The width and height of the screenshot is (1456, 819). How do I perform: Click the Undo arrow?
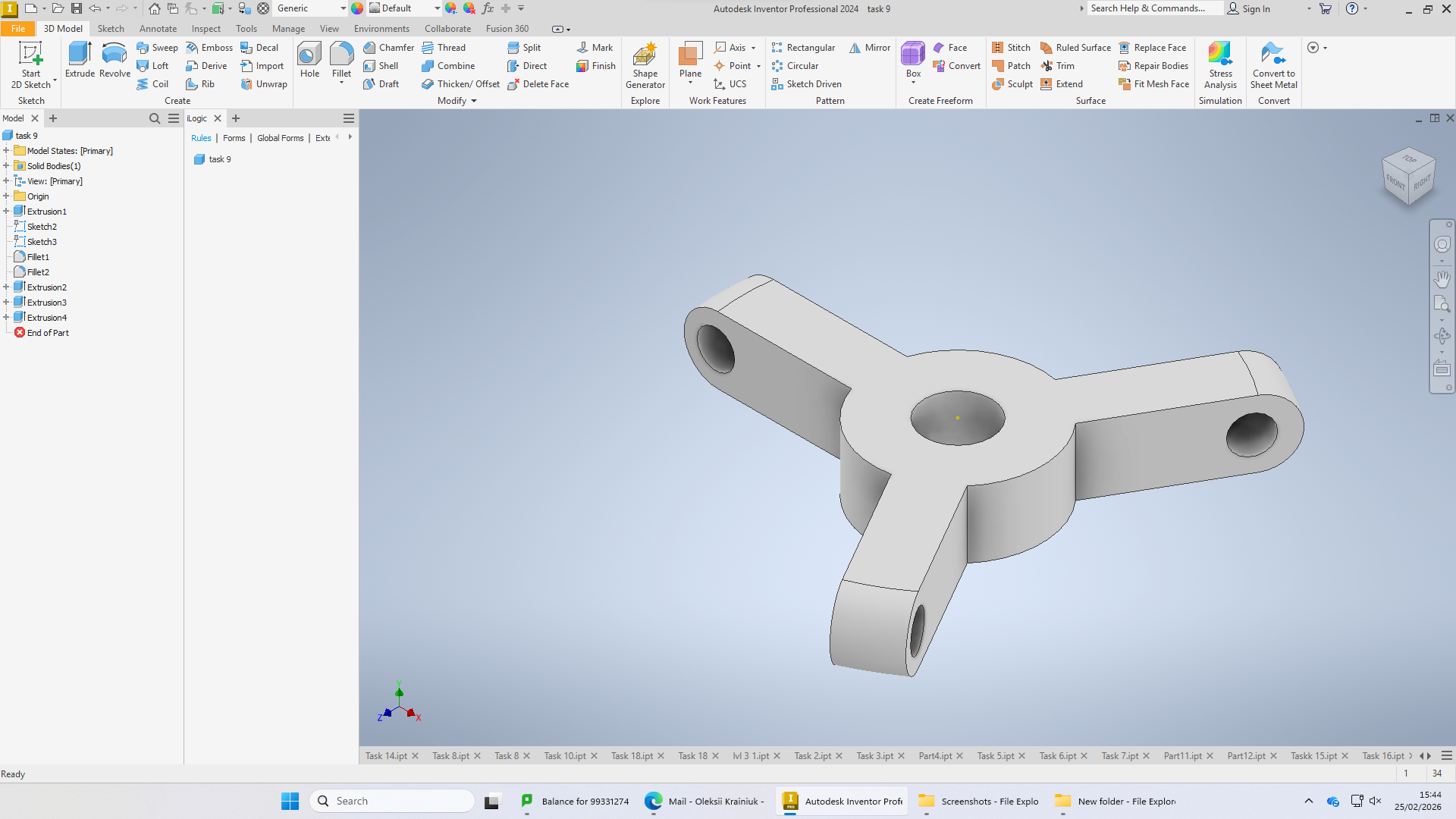click(95, 8)
